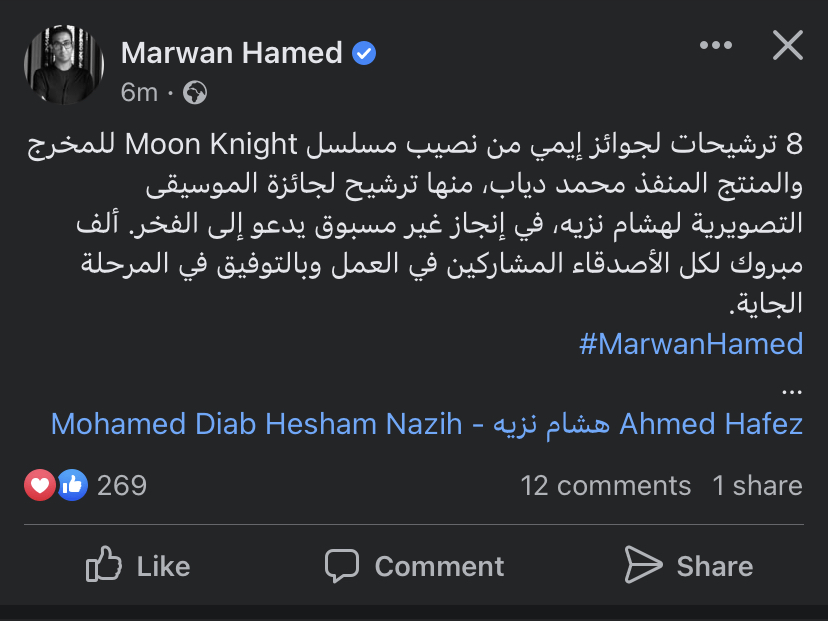The image size is (828, 621).
Task: Toggle Like on this post
Action: pos(138,566)
